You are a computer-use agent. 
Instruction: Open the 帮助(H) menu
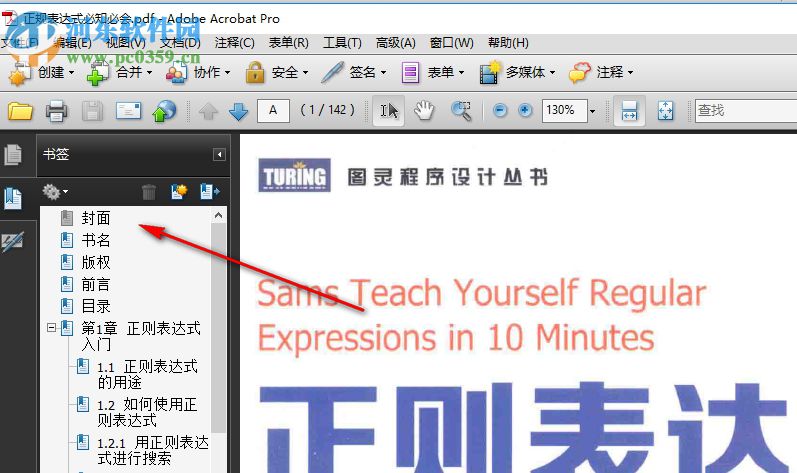pyautogui.click(x=508, y=43)
